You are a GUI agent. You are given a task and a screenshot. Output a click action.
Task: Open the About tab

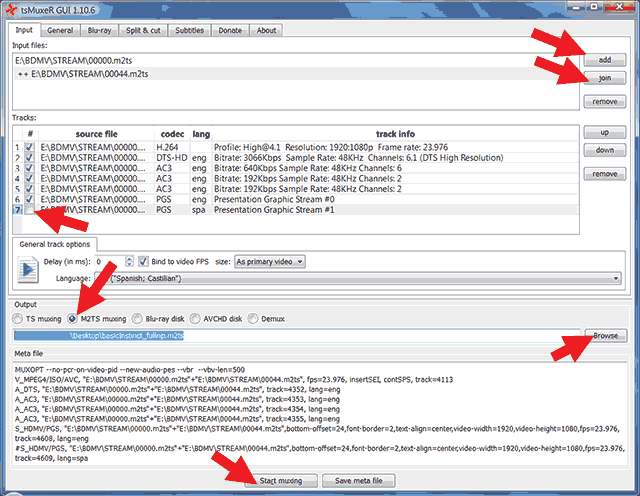pos(266,31)
